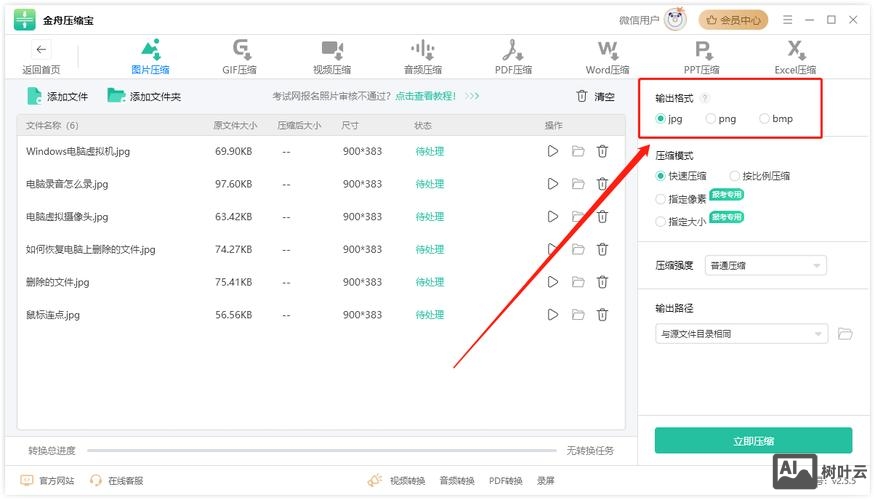Click the 微信用户 avatar
Viewport: 875px width, 500px height.
(675, 20)
